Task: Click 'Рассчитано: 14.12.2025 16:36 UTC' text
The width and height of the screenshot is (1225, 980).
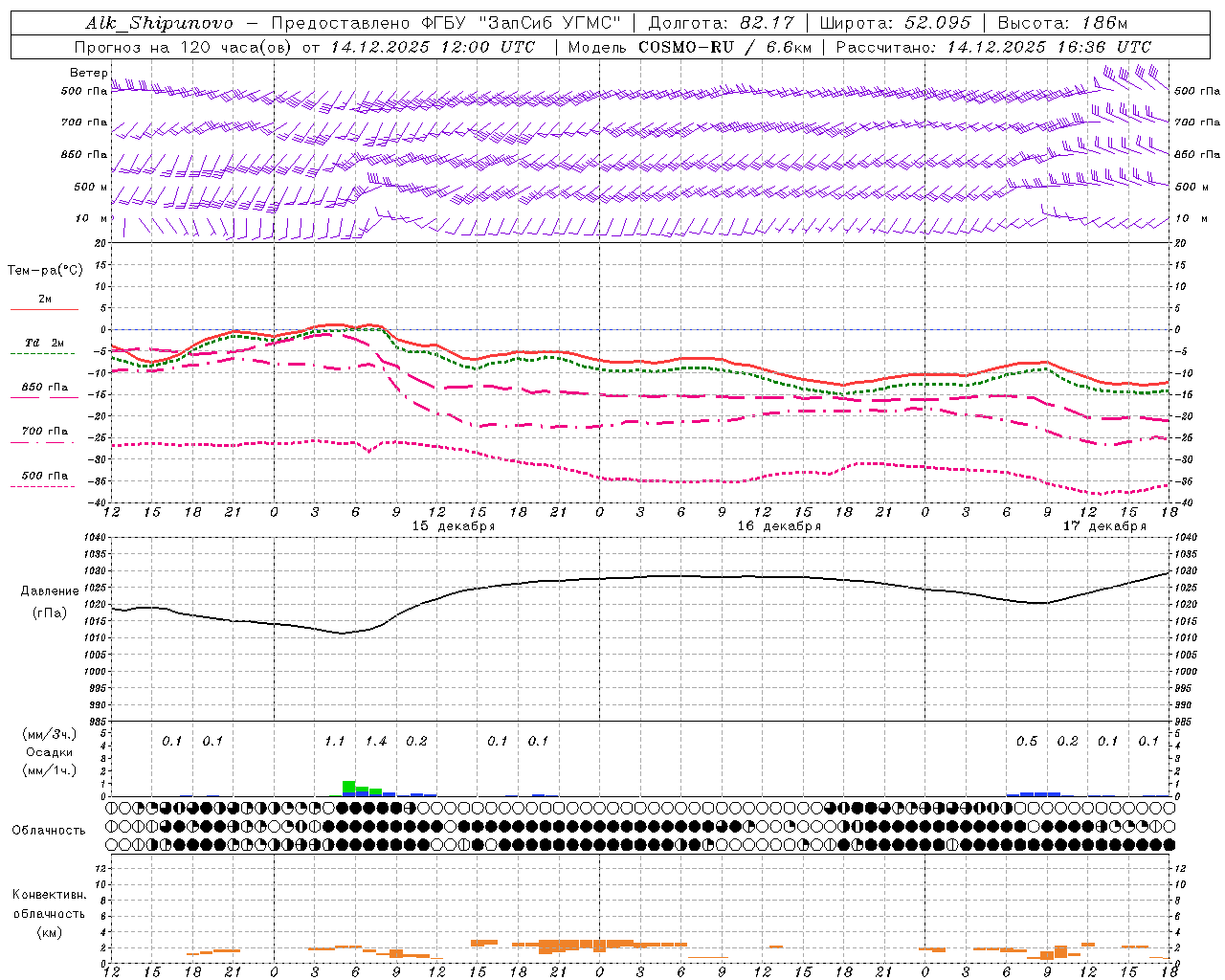Action: [993, 47]
